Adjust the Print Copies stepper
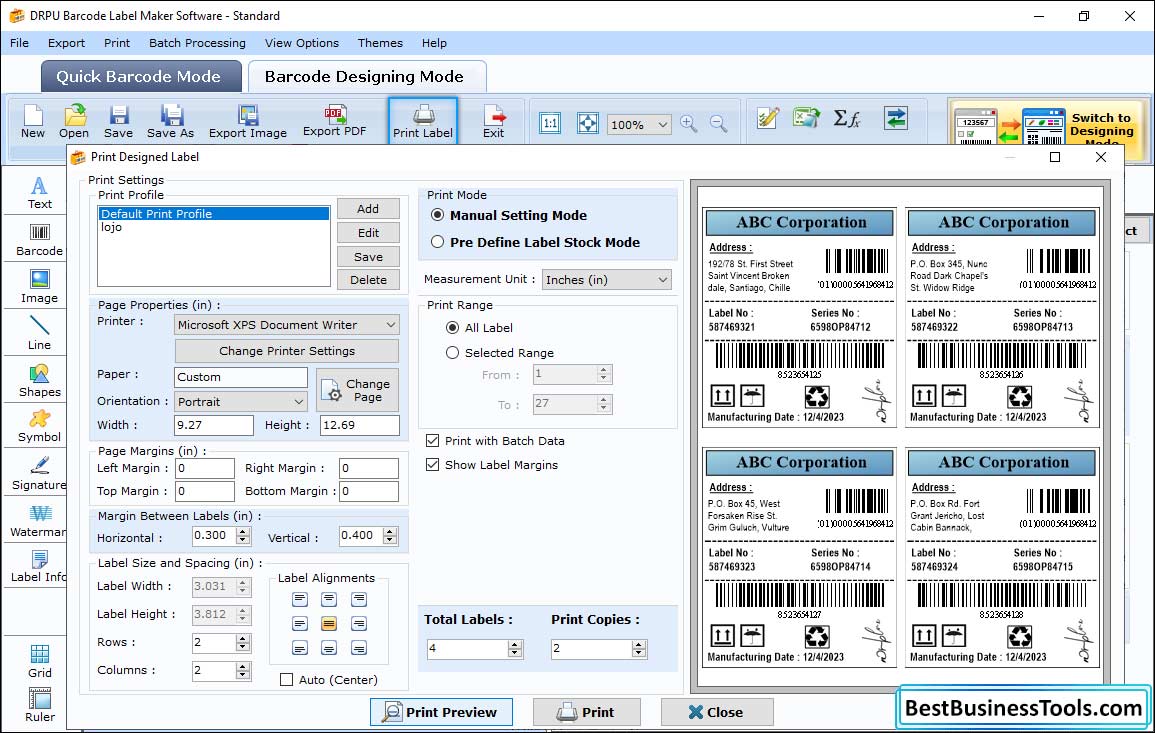The width and height of the screenshot is (1155, 733). 639,648
